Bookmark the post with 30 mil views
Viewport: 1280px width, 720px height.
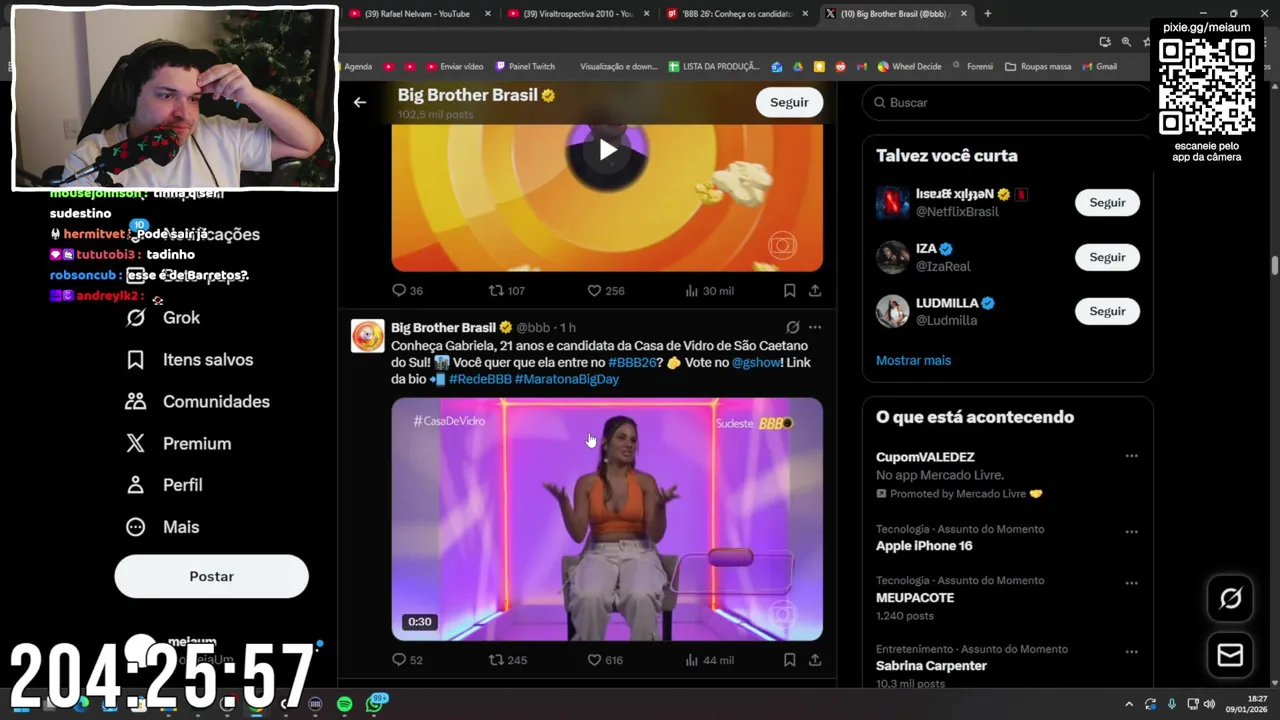click(x=789, y=291)
